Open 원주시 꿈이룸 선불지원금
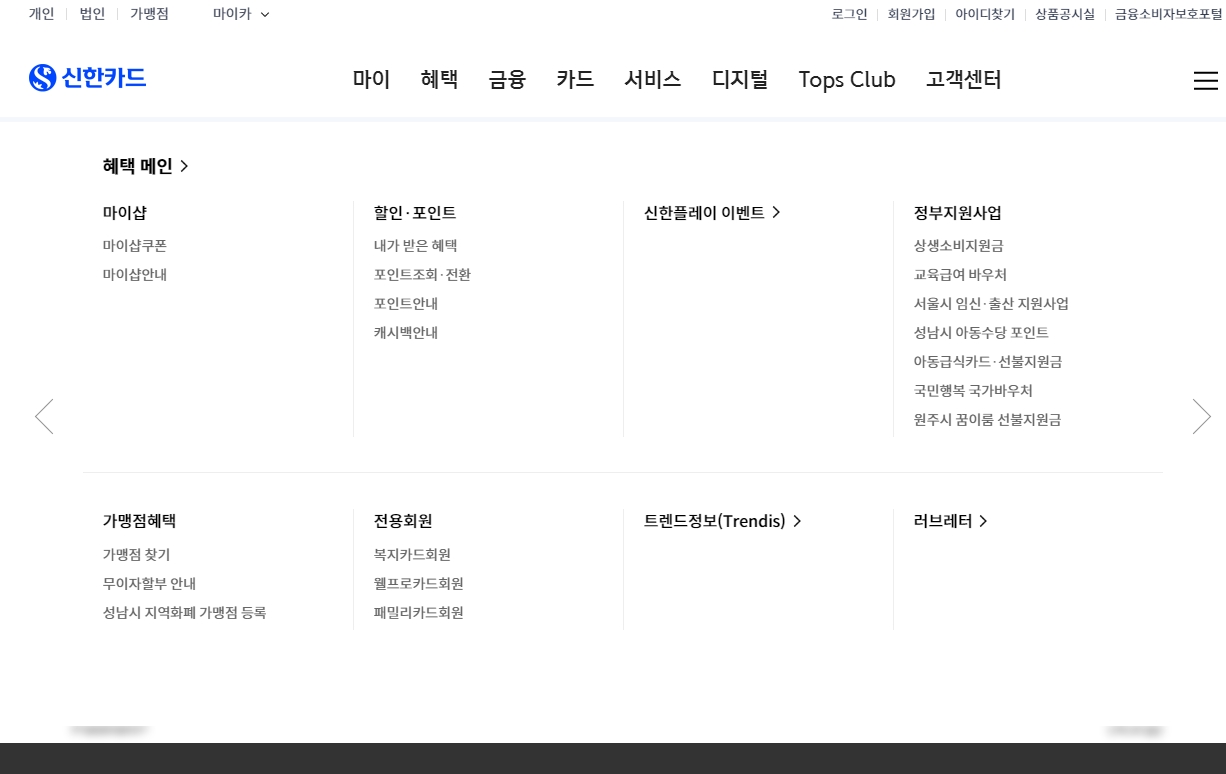This screenshot has height=774, width=1226. tap(988, 419)
